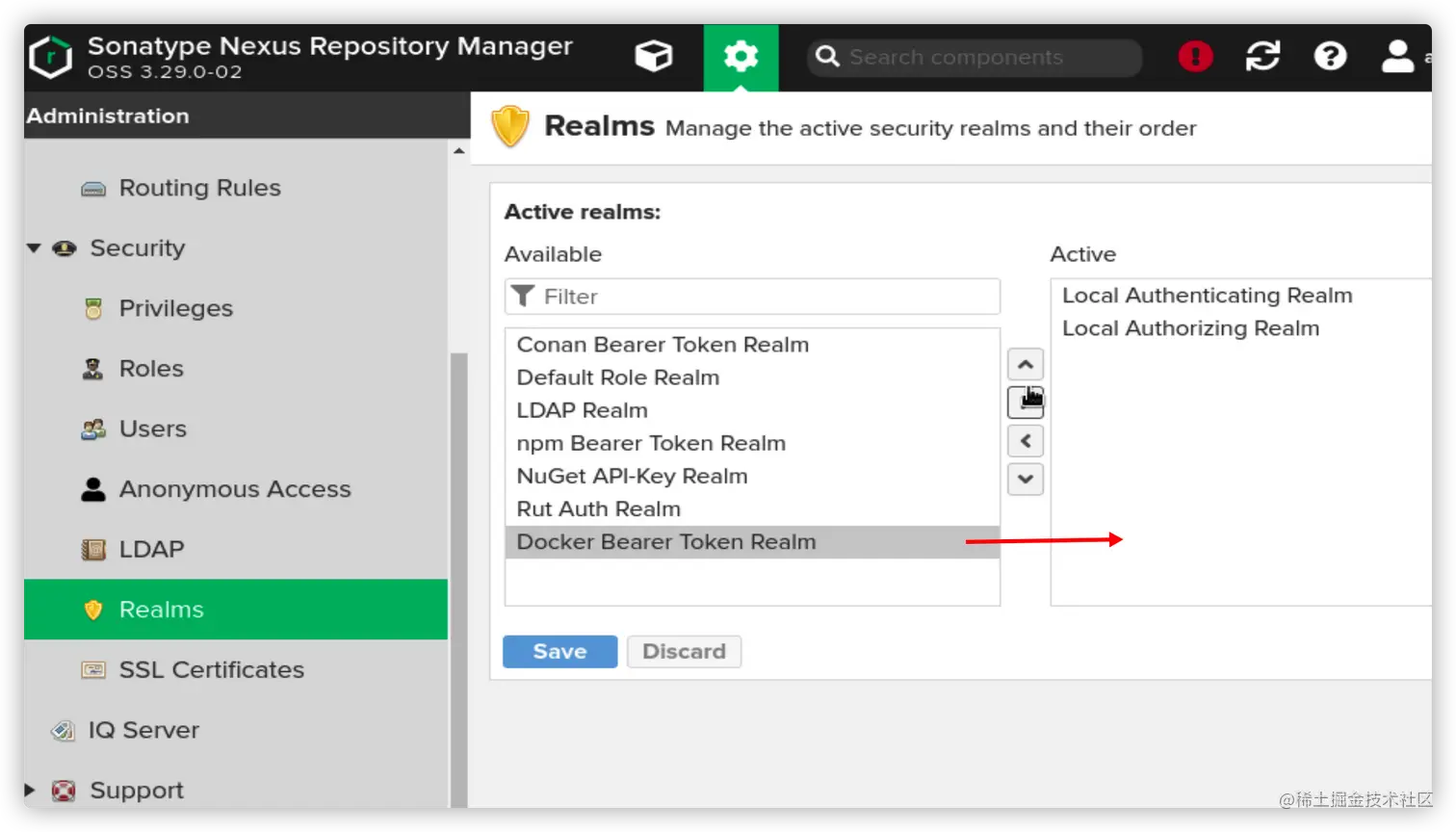
Task: Select Rut Auth Realm
Action: point(752,508)
